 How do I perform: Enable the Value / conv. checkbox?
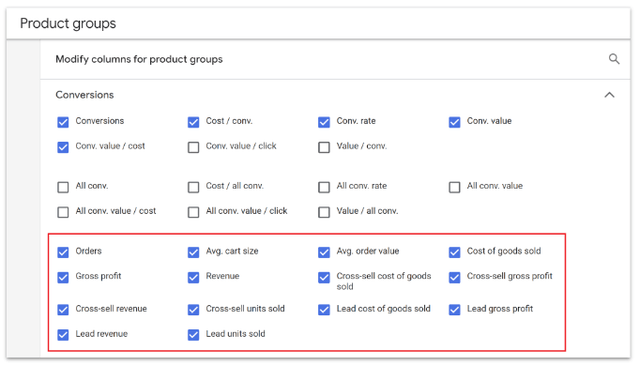point(324,147)
